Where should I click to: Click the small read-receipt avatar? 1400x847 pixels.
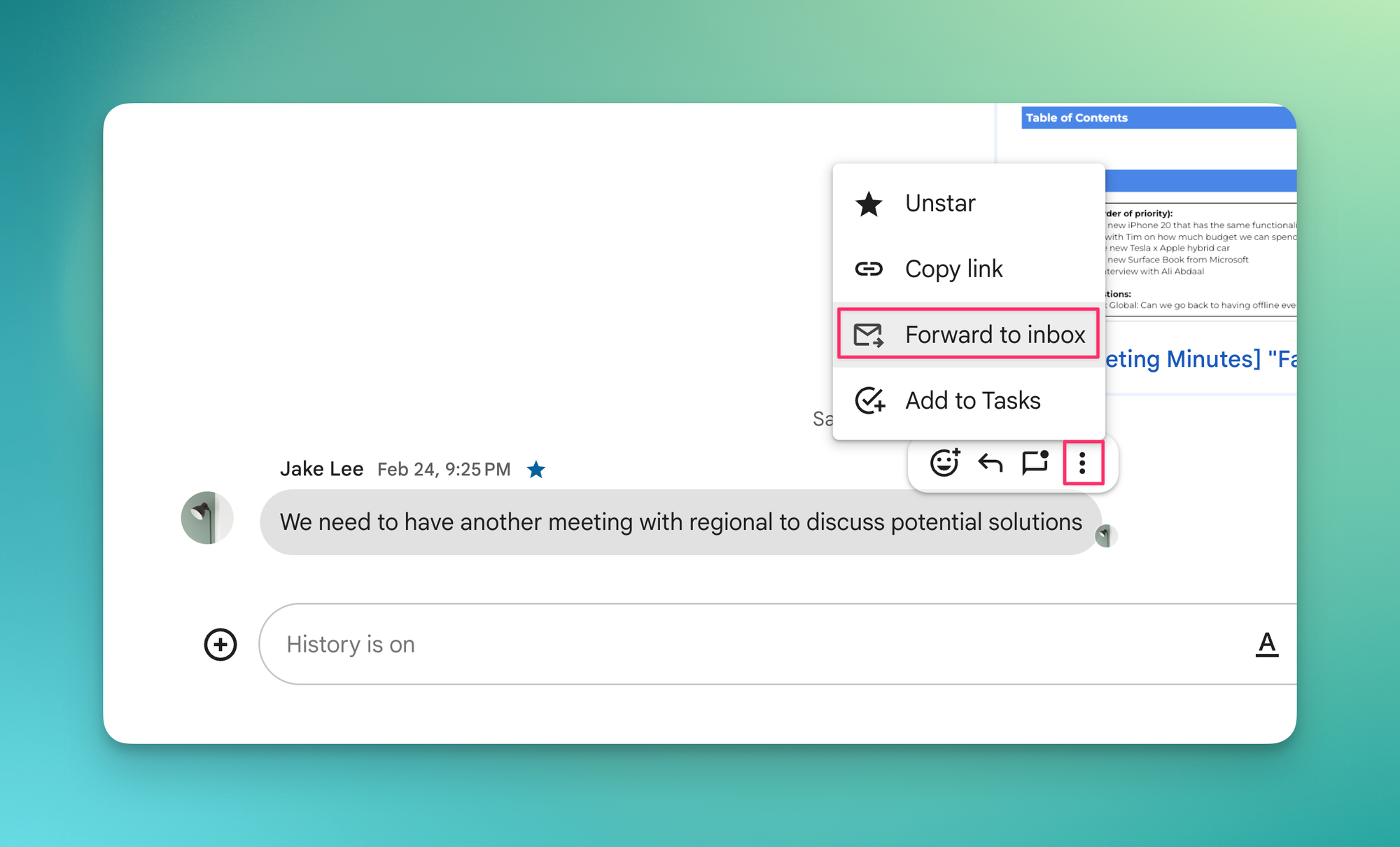point(1106,536)
